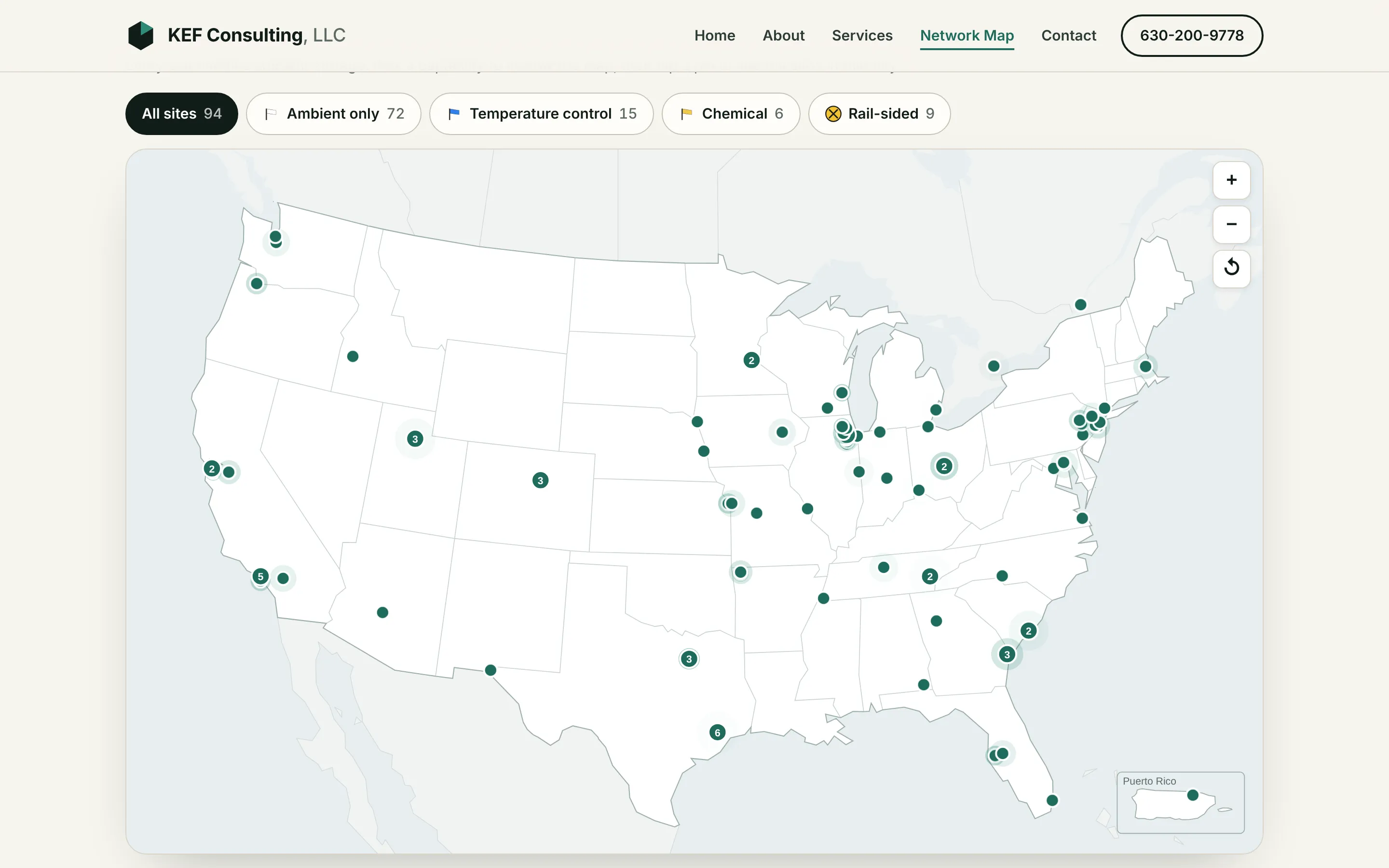Toggle the Chemical filter chip
Viewport: 1389px width, 868px height.
[731, 114]
